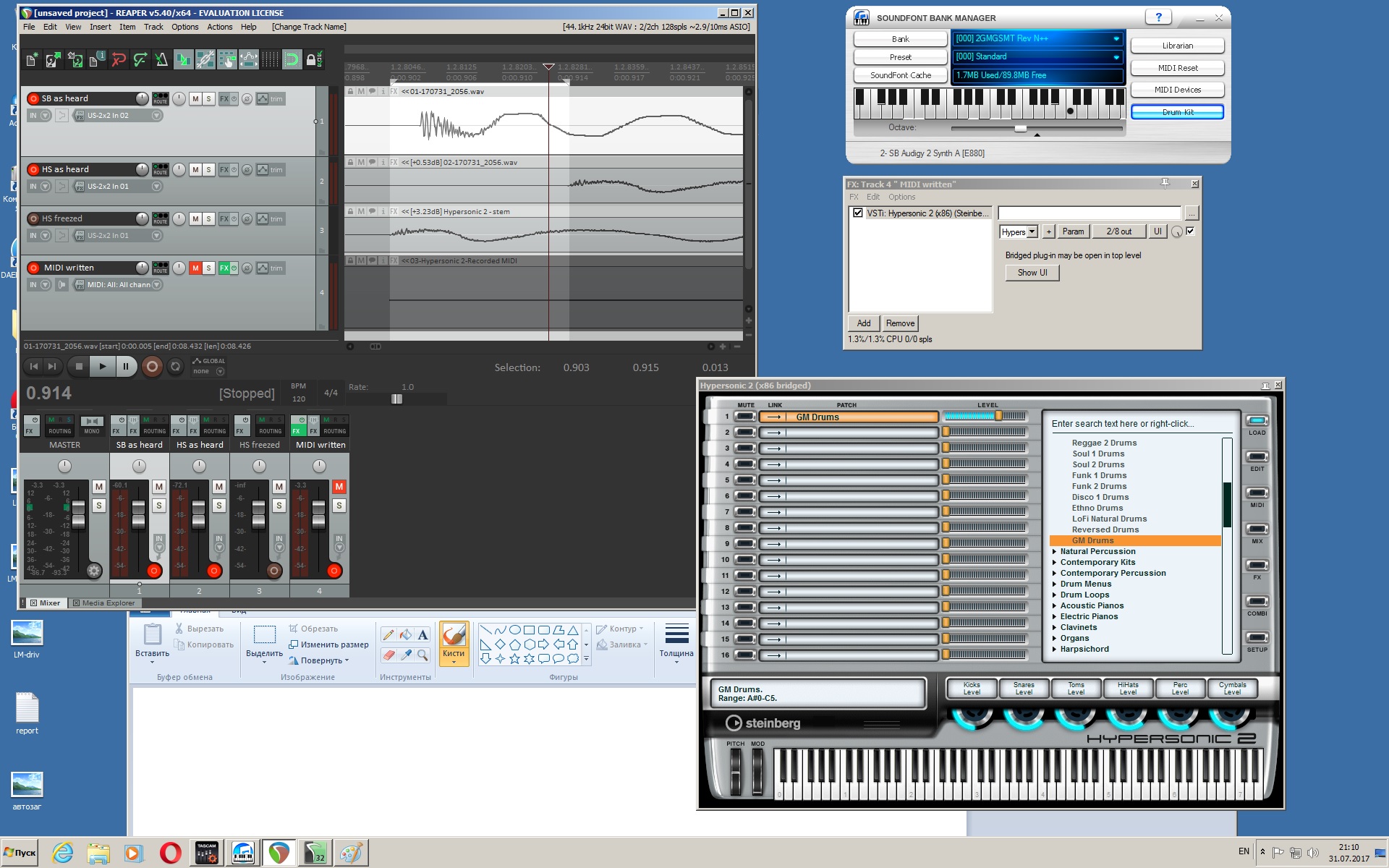The height and width of the screenshot is (868, 1389).
Task: Open US-2x2 In 02 input dropdown
Action: pos(157,116)
